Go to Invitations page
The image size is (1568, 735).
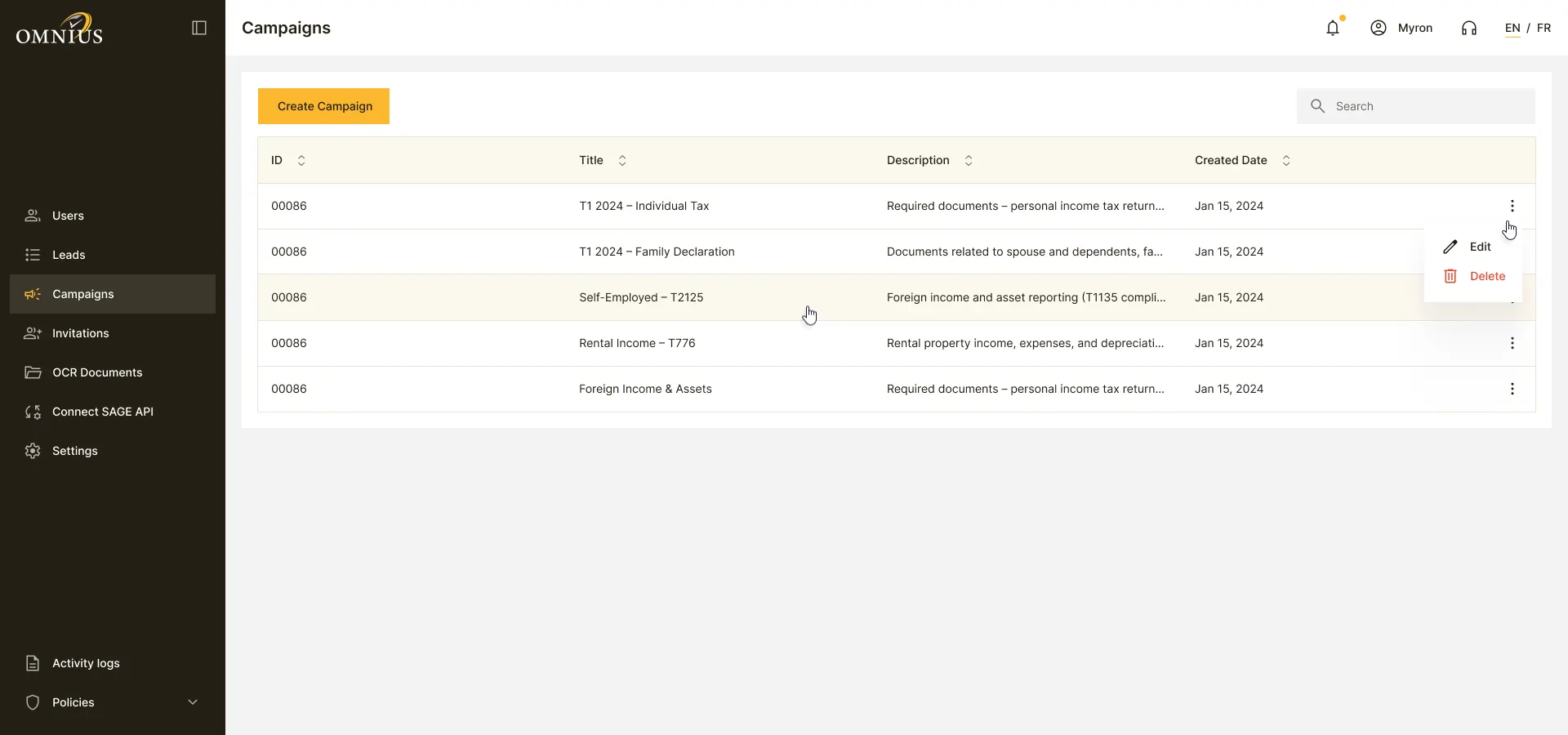pos(113,333)
